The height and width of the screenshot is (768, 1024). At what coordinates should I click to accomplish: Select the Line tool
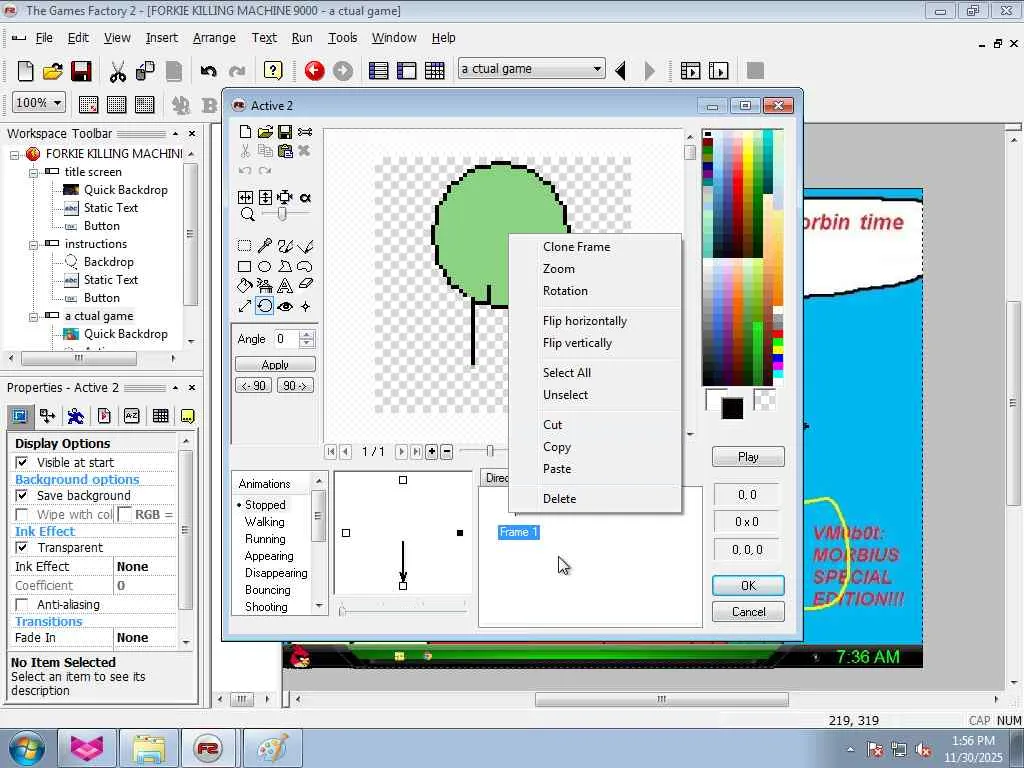point(305,246)
